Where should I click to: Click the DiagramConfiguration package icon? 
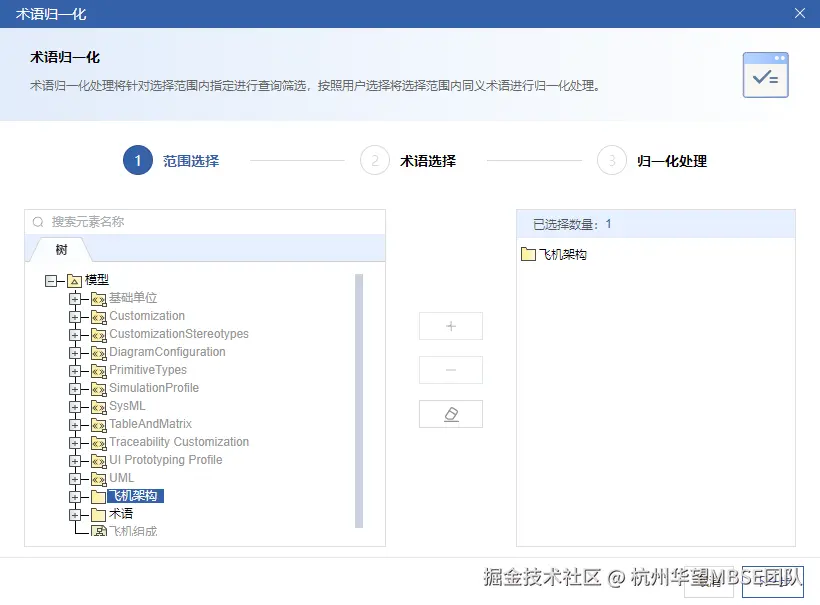click(x=98, y=353)
